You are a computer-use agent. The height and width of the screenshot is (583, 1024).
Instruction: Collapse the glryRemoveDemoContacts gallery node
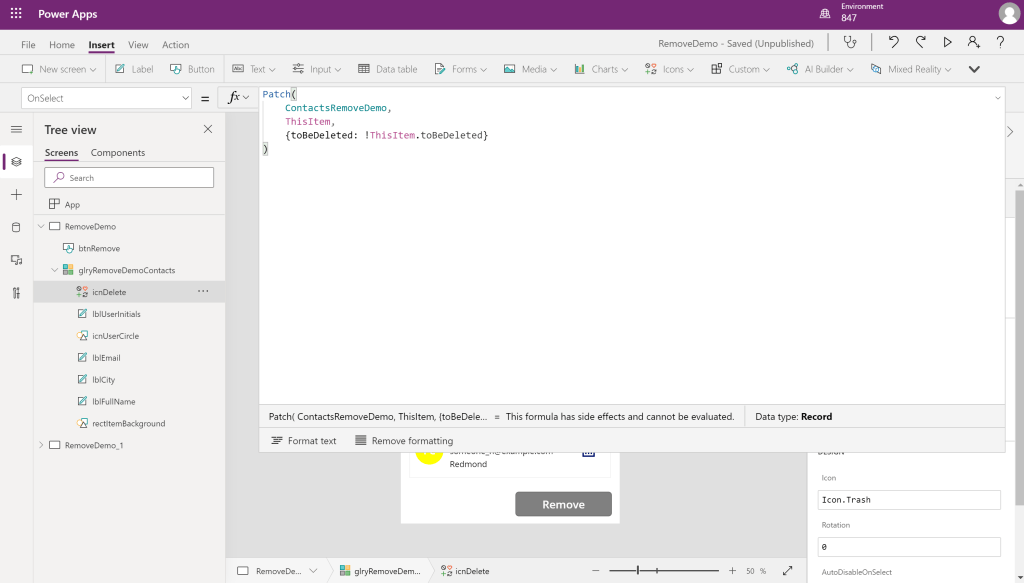tap(55, 270)
